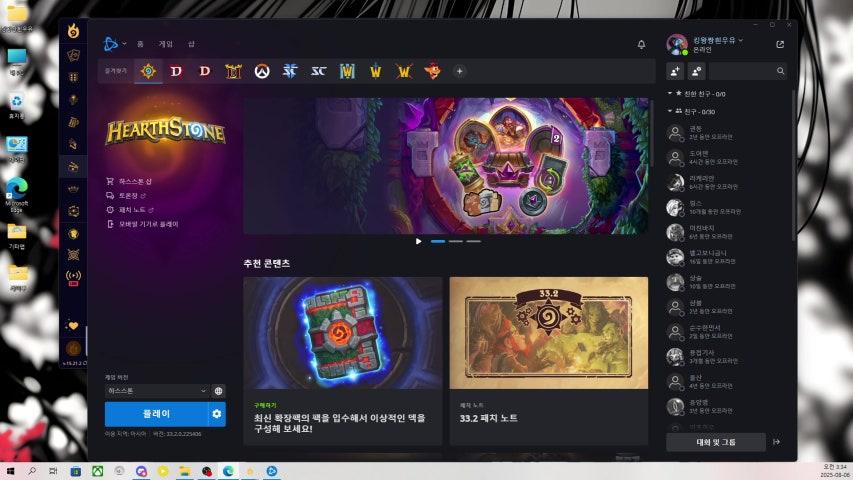Open the 토론장 link
Screen dimensions: 853x480
(x=126, y=195)
